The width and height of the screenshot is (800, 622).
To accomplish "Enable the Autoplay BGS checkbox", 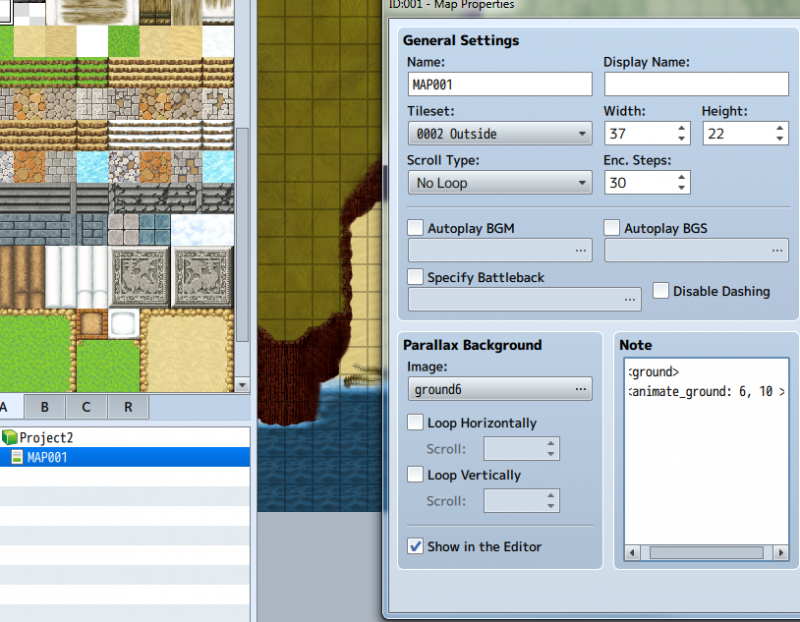I will coord(611,228).
